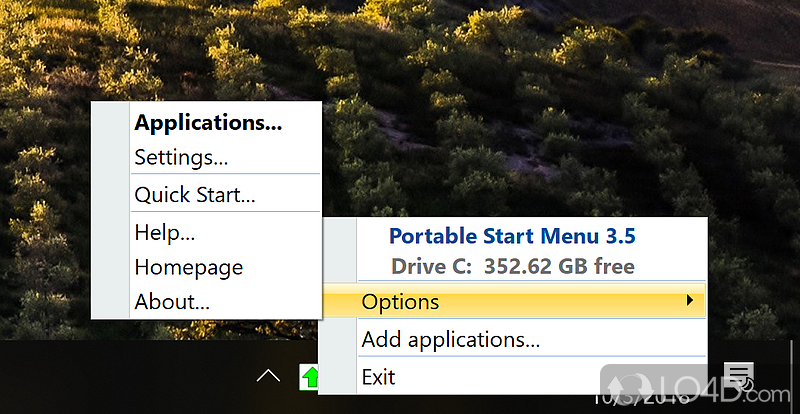Screen dimensions: 800x414
Task: Choose Add applications... in tray menu
Action: tap(531, 339)
